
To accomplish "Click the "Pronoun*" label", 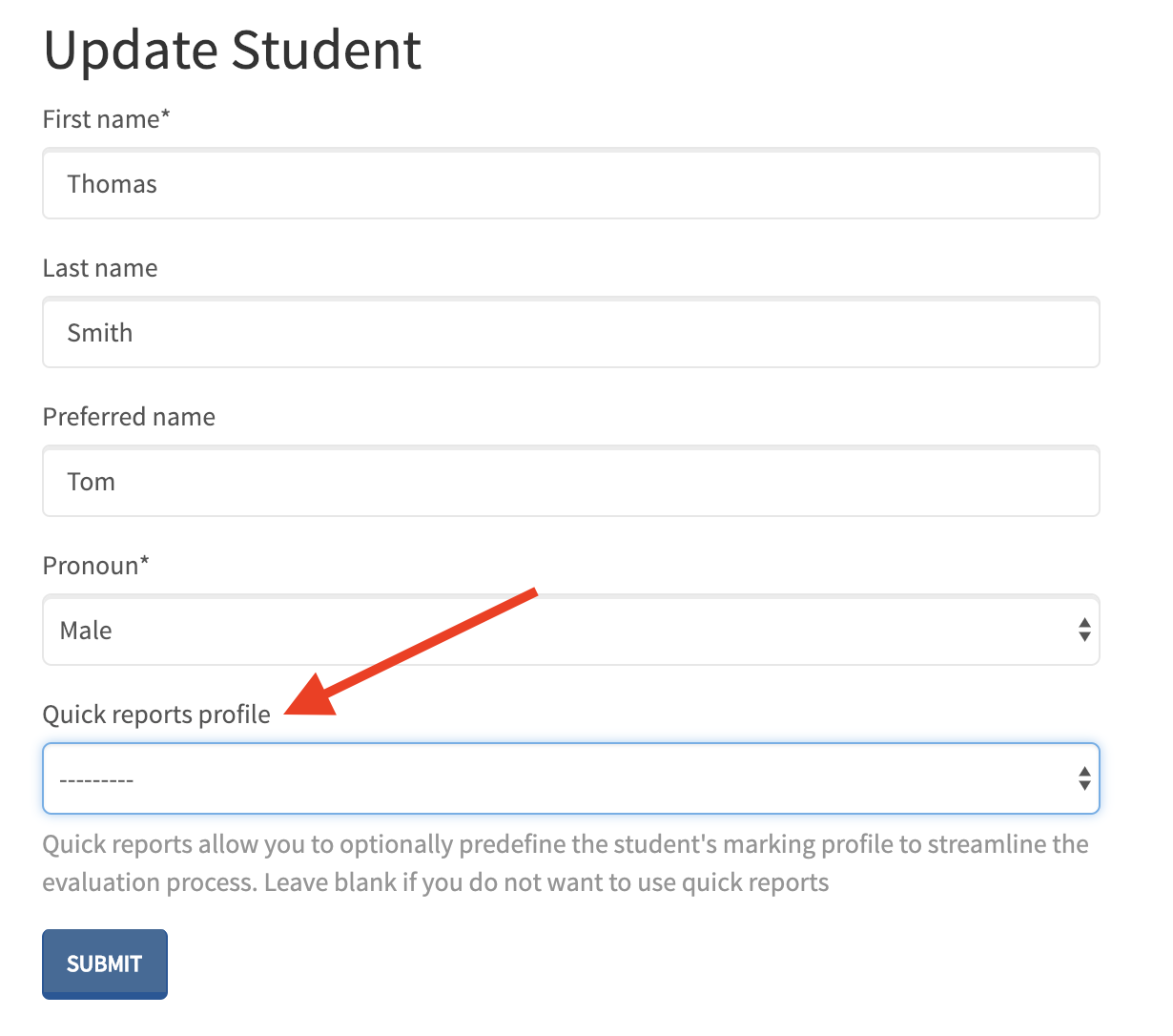I will pyautogui.click(x=95, y=566).
